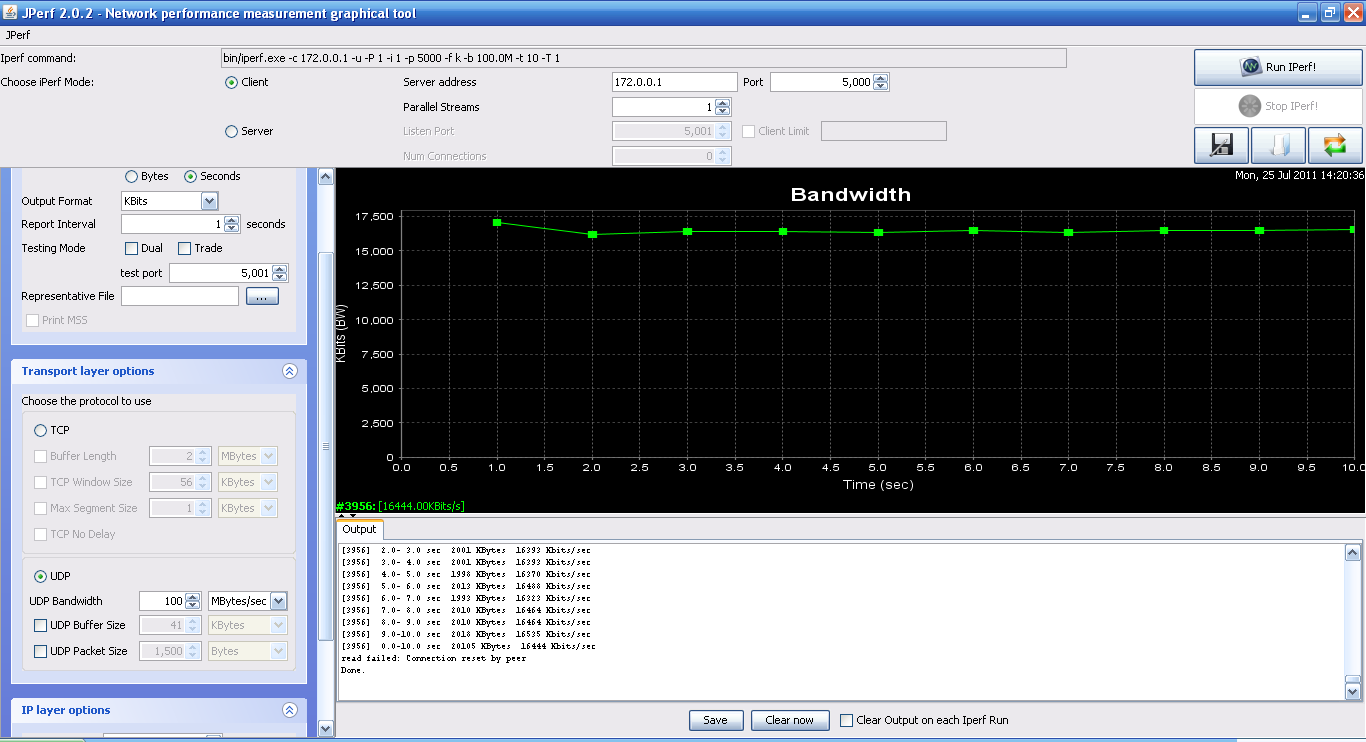Open the JPerf menu

coord(18,34)
